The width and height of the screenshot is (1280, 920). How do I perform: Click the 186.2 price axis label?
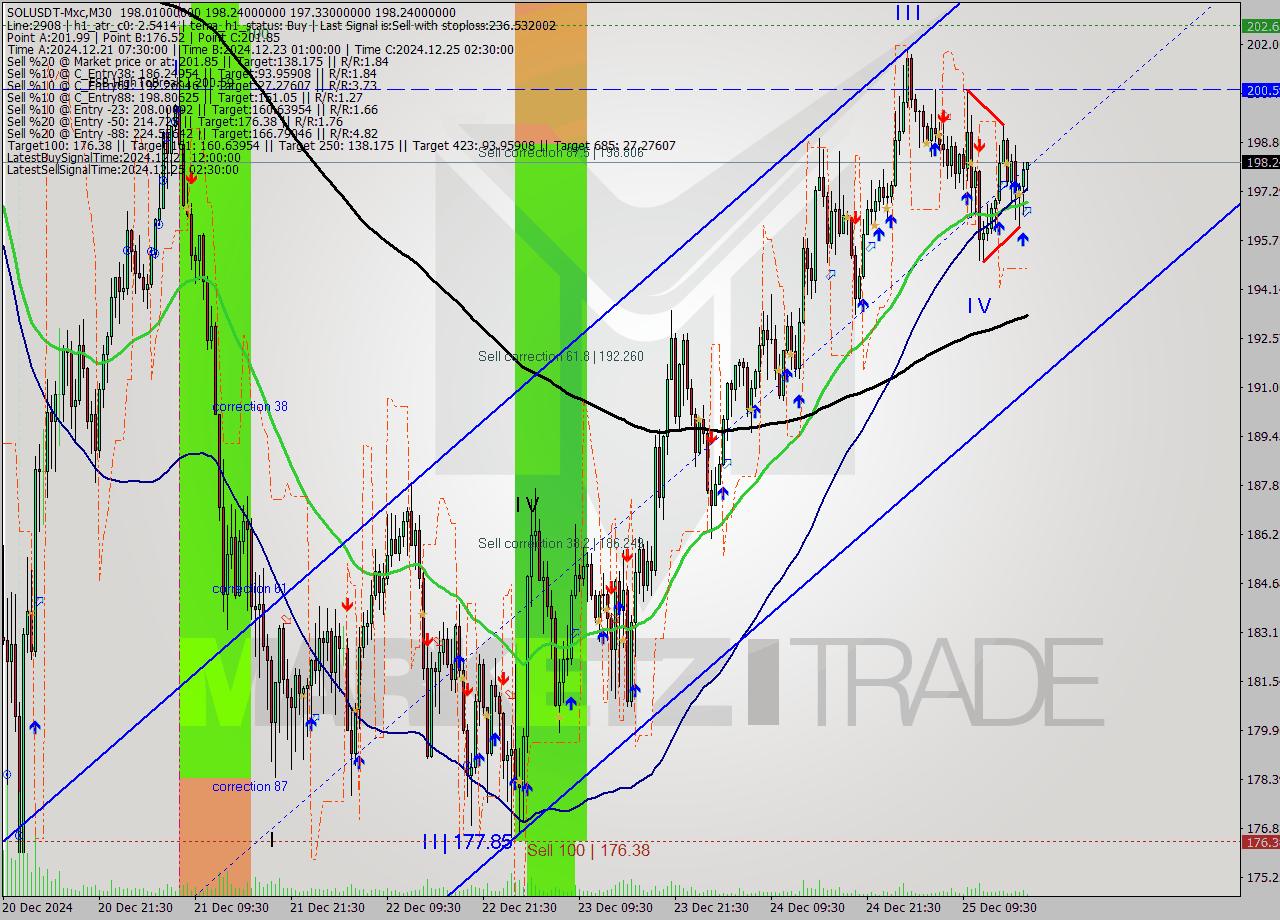click(1261, 534)
